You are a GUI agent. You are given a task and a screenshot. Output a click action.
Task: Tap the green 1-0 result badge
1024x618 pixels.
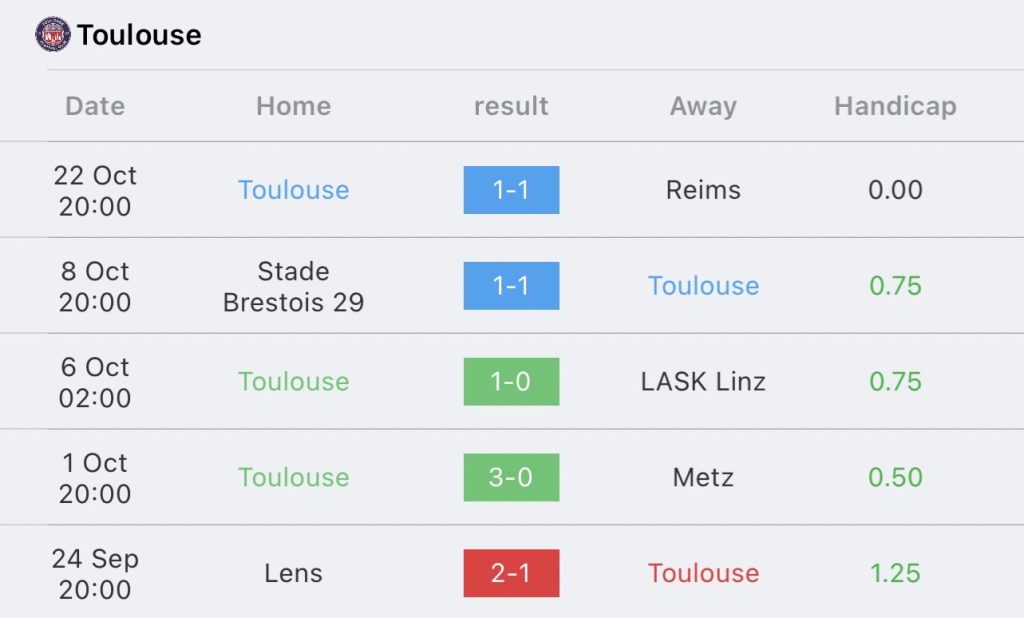(x=511, y=382)
